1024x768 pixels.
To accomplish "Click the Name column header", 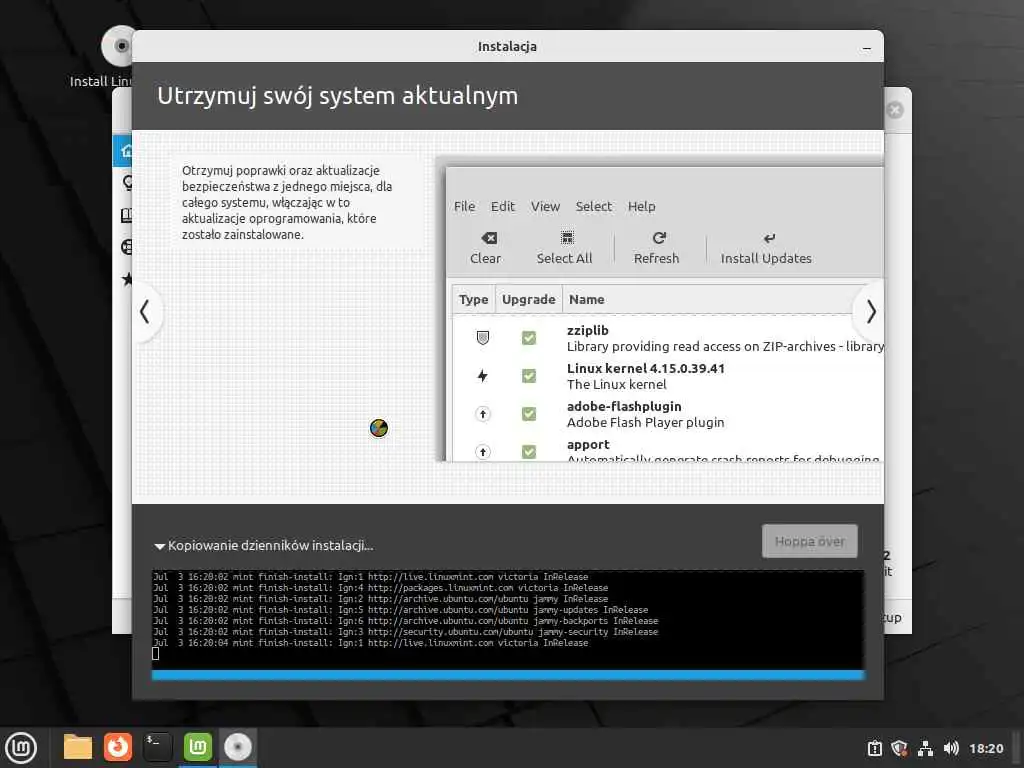I will [x=586, y=300].
